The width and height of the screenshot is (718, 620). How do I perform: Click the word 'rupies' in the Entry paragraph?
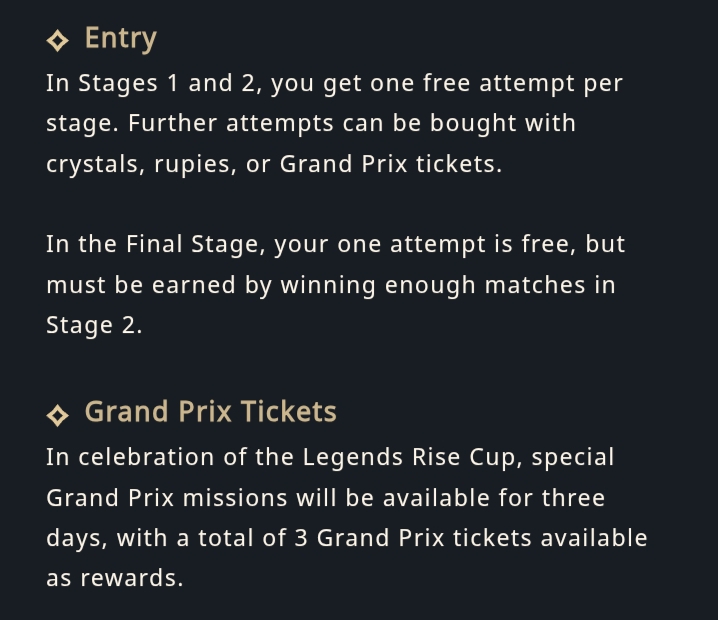click(195, 166)
